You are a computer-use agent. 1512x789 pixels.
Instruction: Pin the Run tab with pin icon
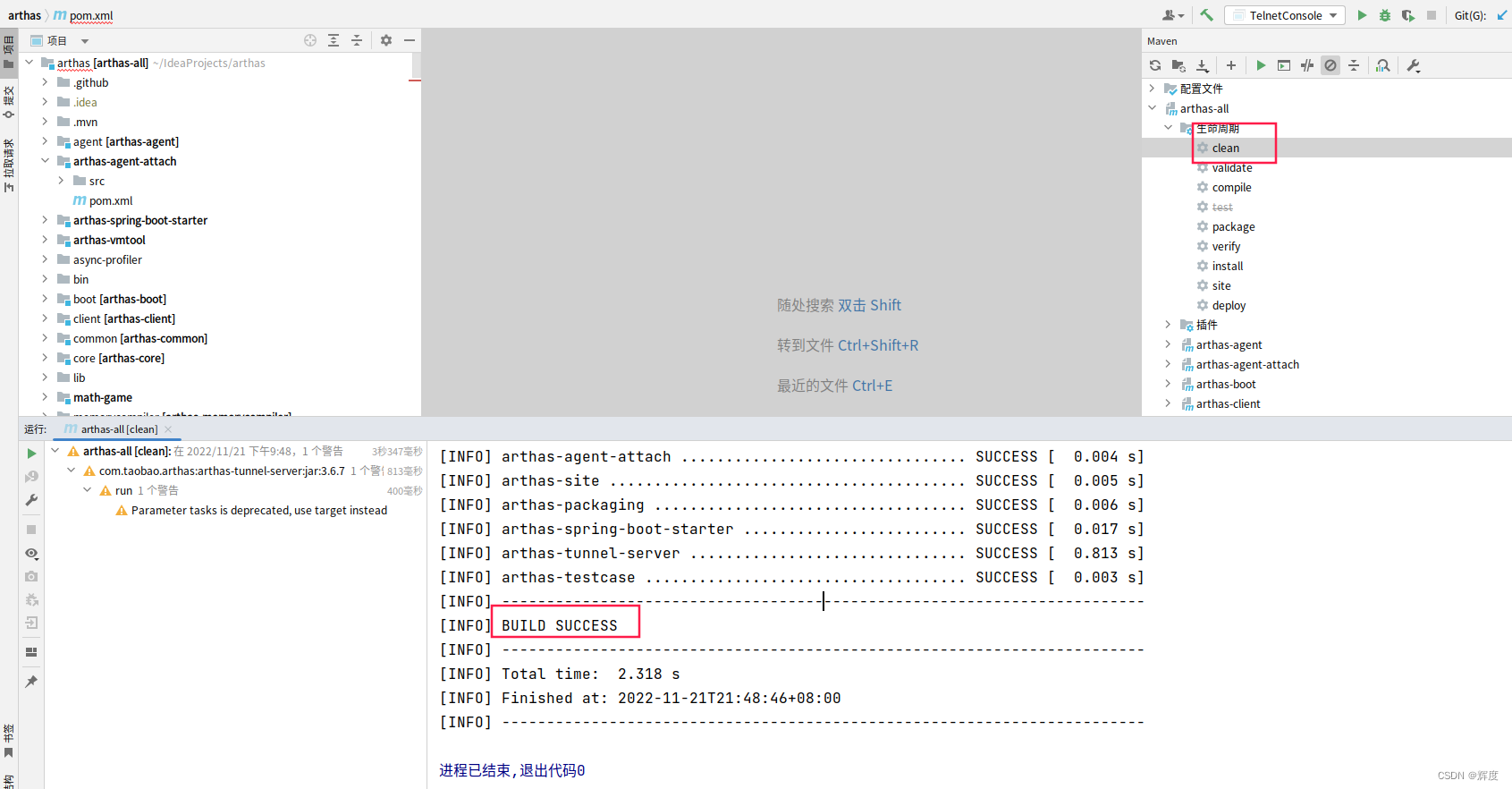point(31,682)
